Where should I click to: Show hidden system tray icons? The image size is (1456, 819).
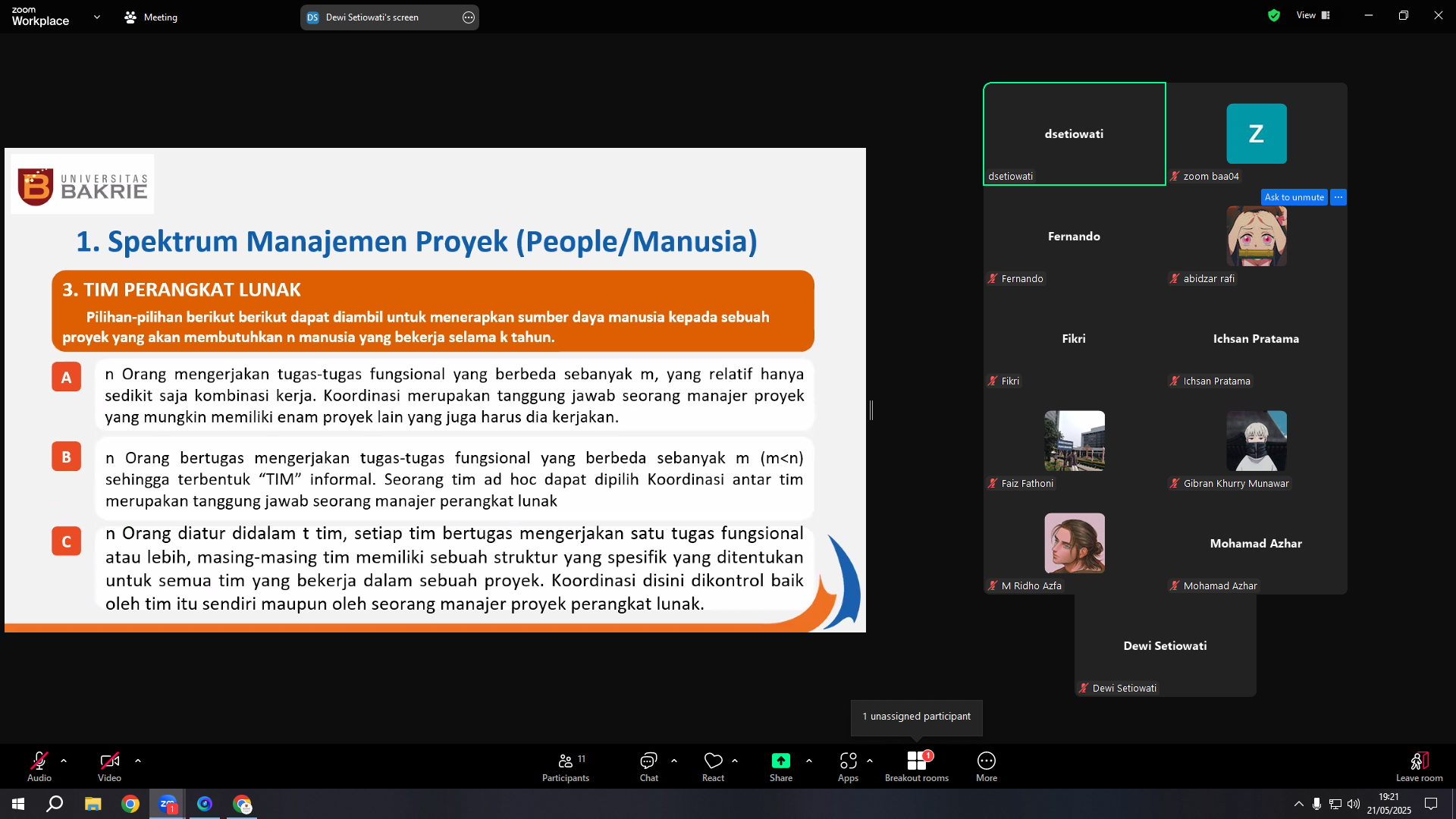click(x=1298, y=804)
